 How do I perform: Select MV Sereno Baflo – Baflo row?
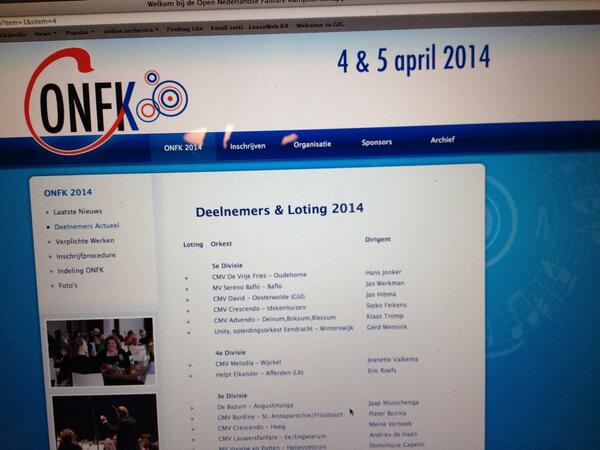tap(247, 287)
